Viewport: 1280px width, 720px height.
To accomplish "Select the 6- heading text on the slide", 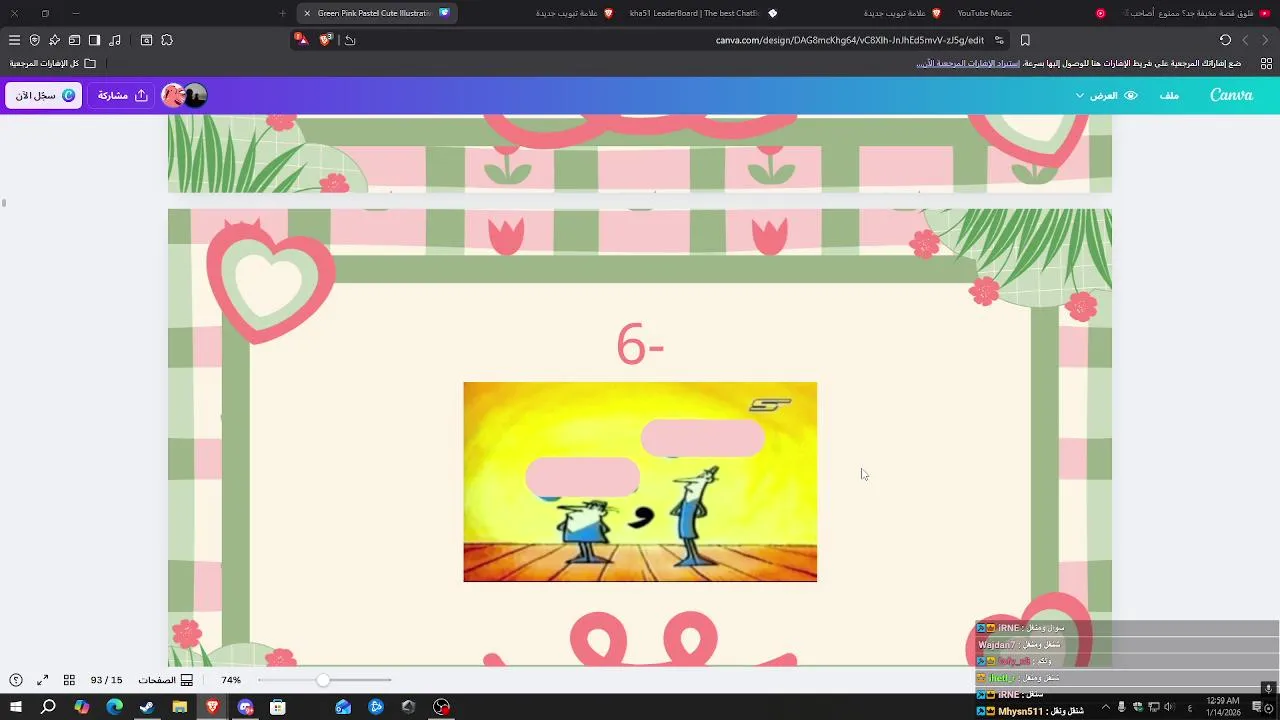I will pyautogui.click(x=640, y=345).
